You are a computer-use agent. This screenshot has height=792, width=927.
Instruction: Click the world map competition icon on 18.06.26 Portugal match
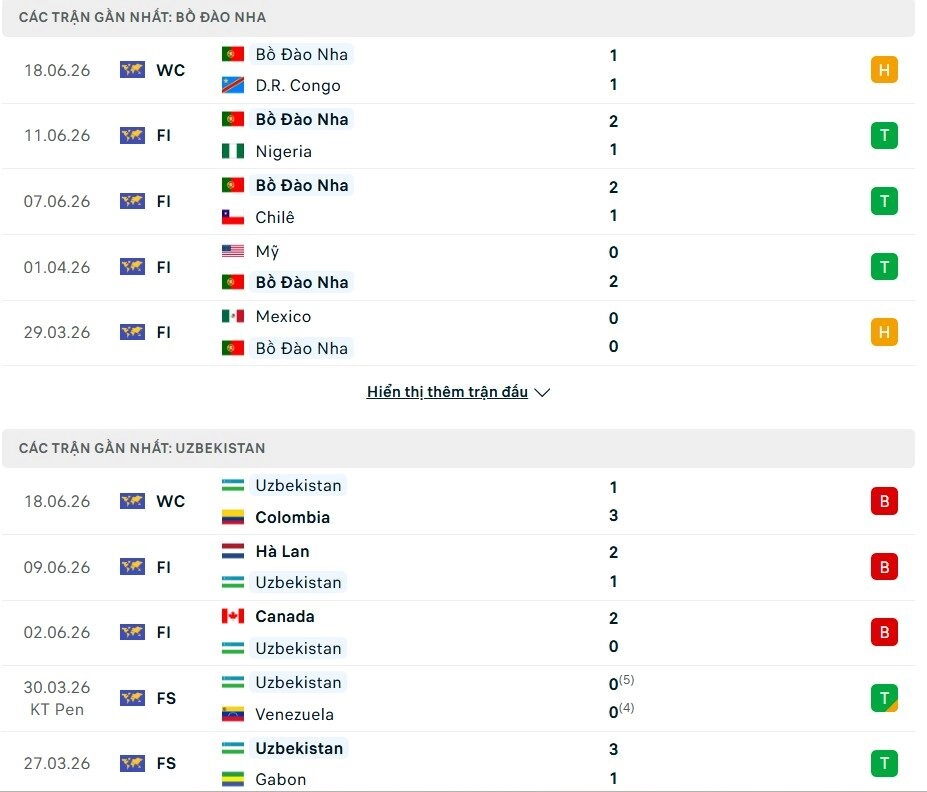click(x=132, y=70)
